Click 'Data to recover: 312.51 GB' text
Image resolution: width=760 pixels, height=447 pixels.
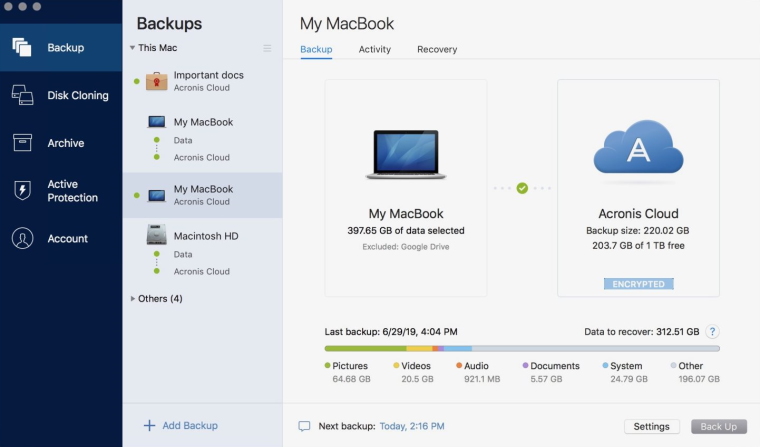642,332
